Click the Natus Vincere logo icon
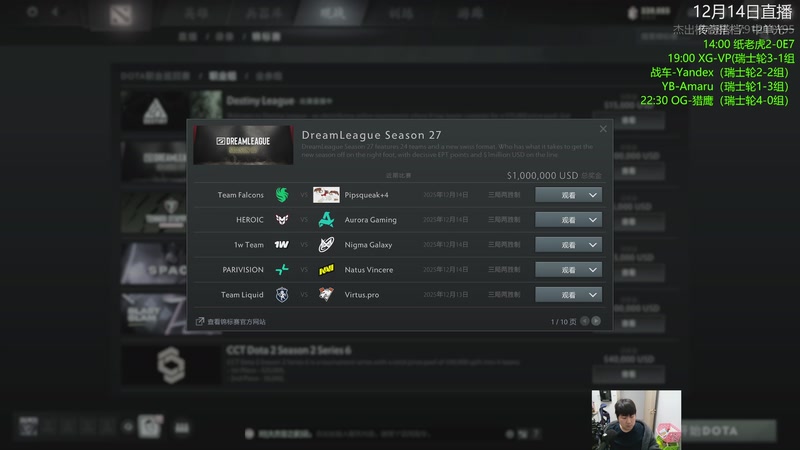The width and height of the screenshot is (800, 450). pyautogui.click(x=326, y=269)
